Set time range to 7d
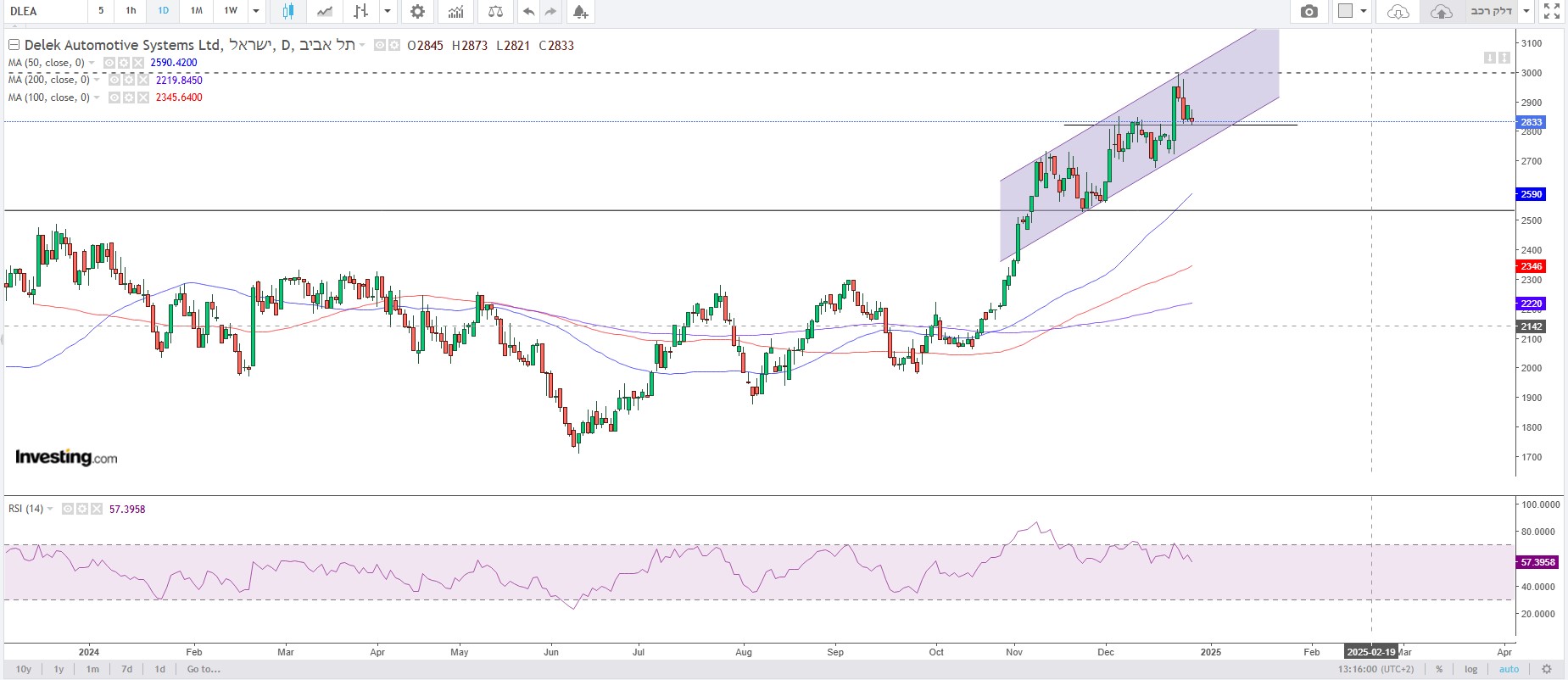 click(126, 669)
